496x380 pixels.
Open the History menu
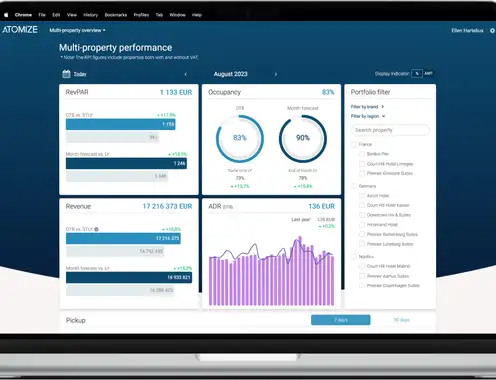pyautogui.click(x=91, y=15)
